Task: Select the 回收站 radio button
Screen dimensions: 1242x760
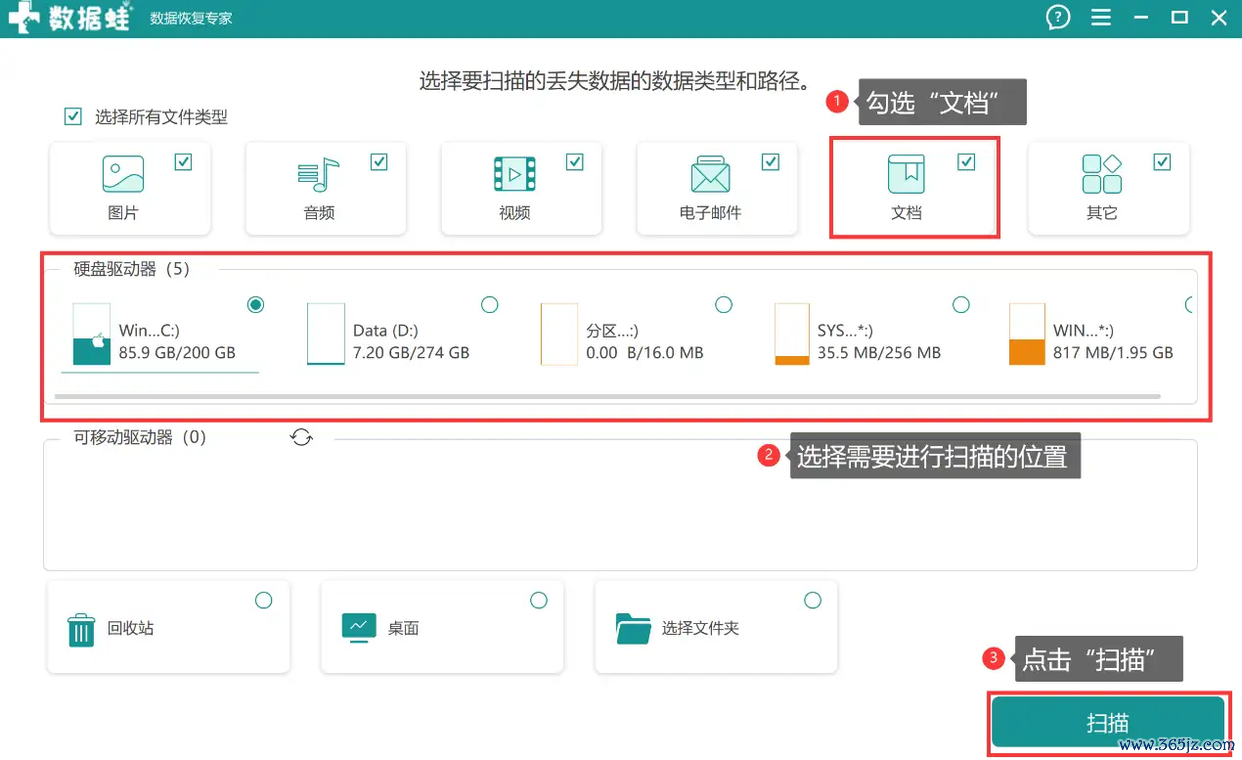Action: [264, 600]
